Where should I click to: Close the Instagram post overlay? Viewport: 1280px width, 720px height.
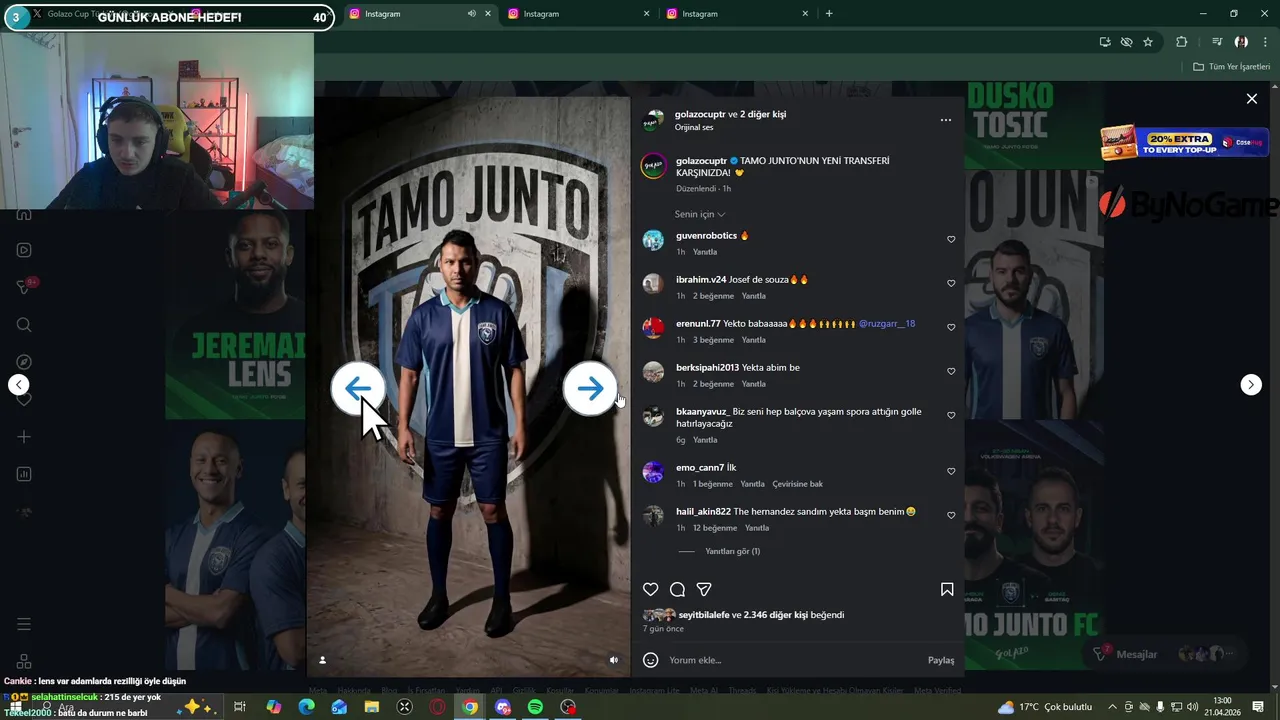point(1251,99)
